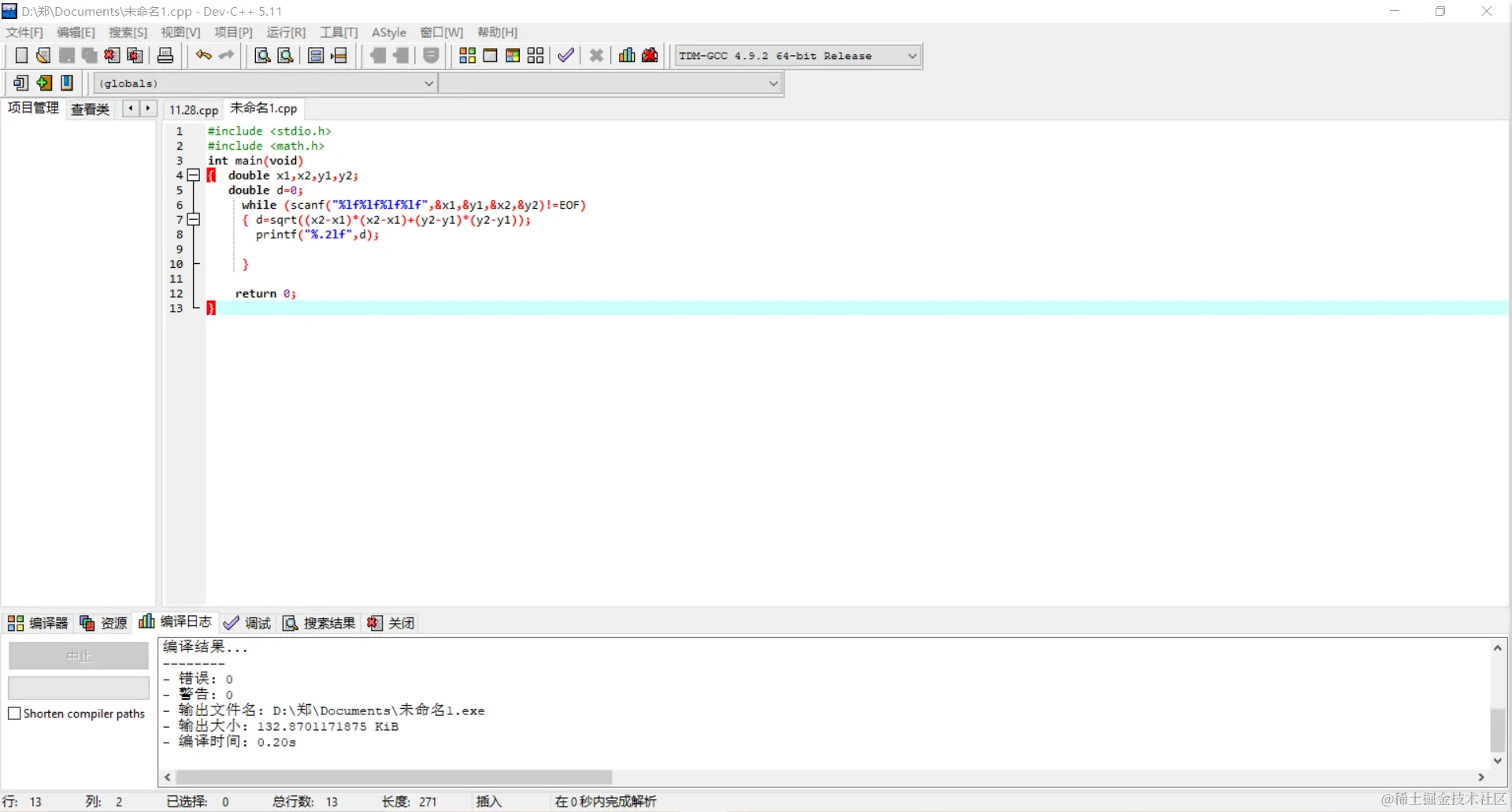Viewport: 1512px width, 812px height.
Task: Open the 窗口[W] menu
Action: pos(441,32)
